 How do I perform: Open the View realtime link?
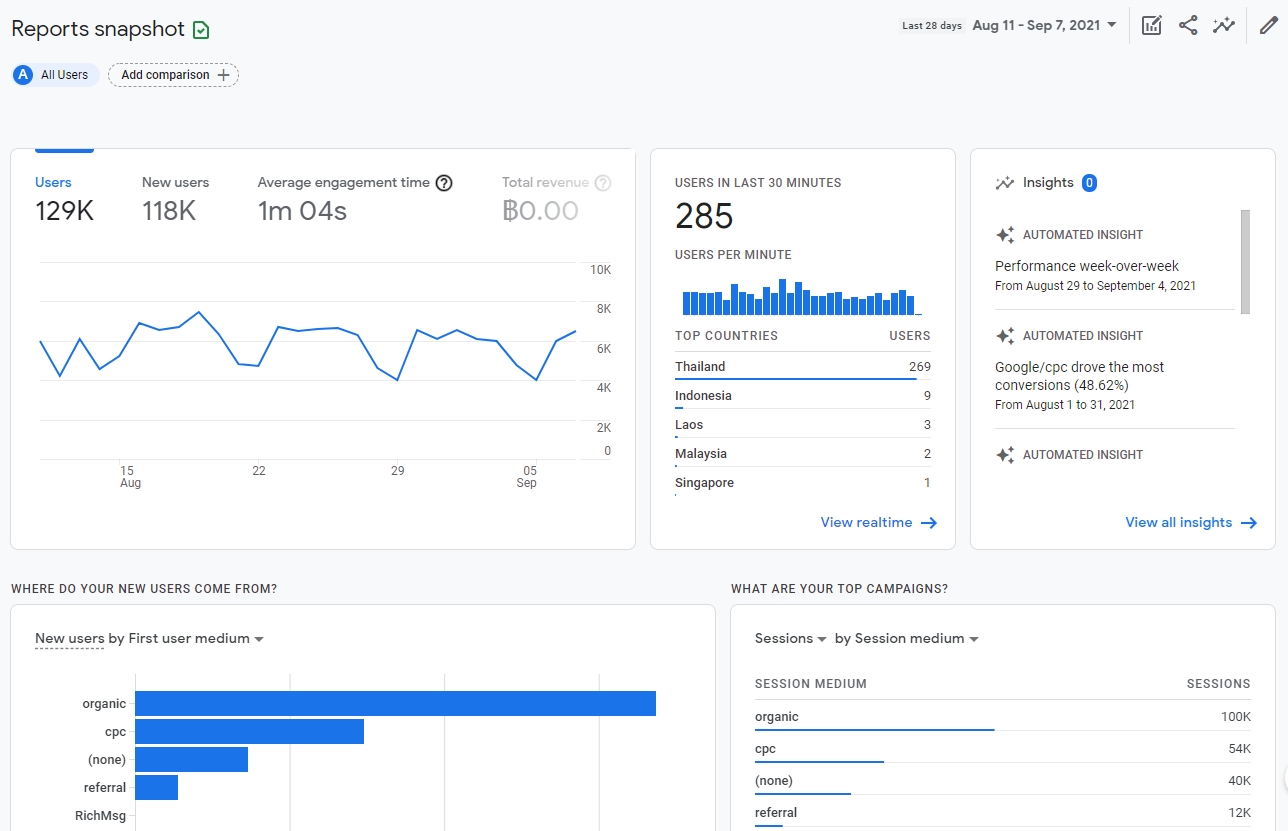coord(878,522)
